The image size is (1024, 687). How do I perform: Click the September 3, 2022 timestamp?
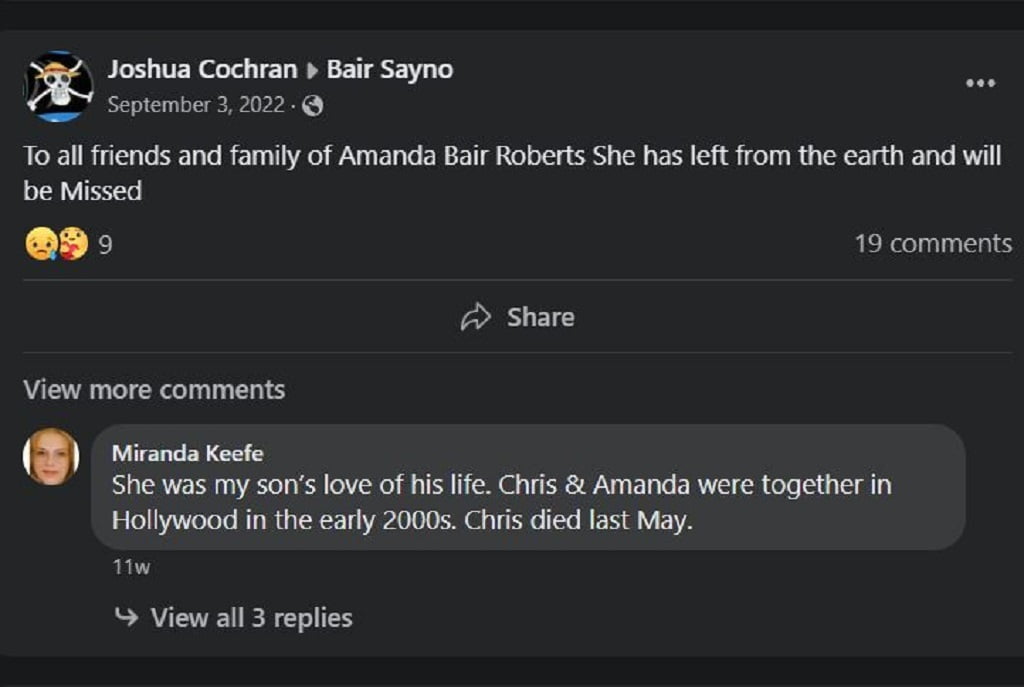pyautogui.click(x=196, y=104)
